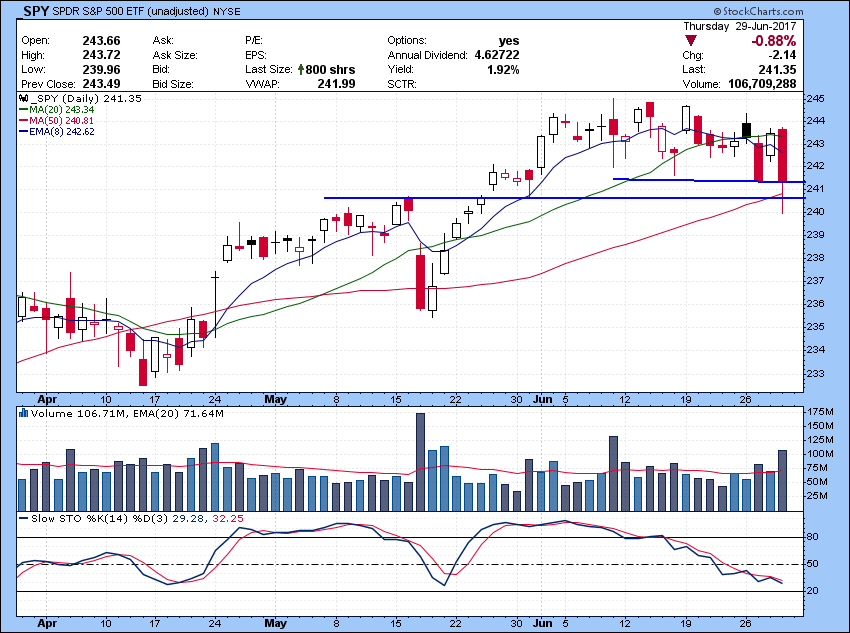Click the 'P/E:' label
The width and height of the screenshot is (850, 633).
tap(254, 41)
